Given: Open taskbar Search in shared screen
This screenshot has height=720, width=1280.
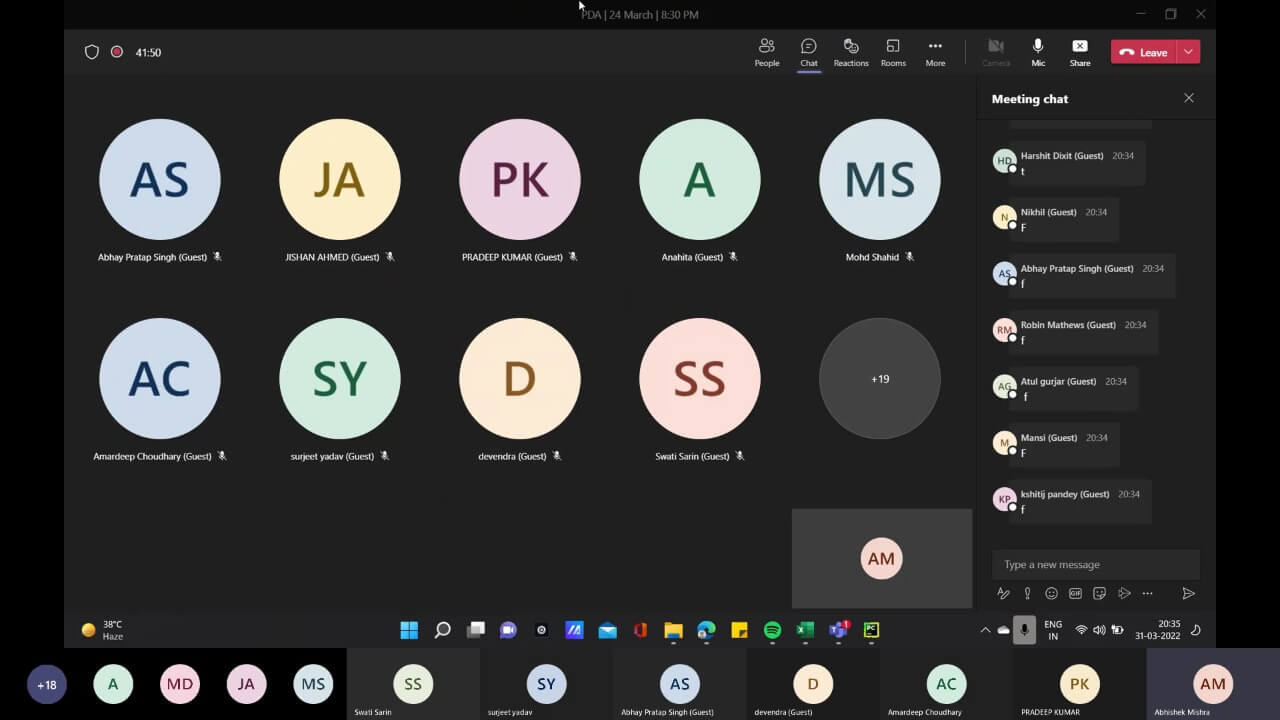Looking at the screenshot, I should [442, 630].
